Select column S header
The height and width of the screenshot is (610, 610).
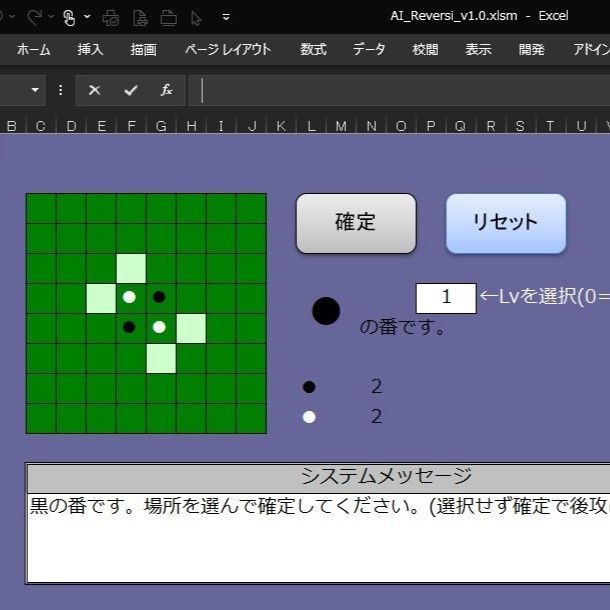pyautogui.click(x=521, y=126)
